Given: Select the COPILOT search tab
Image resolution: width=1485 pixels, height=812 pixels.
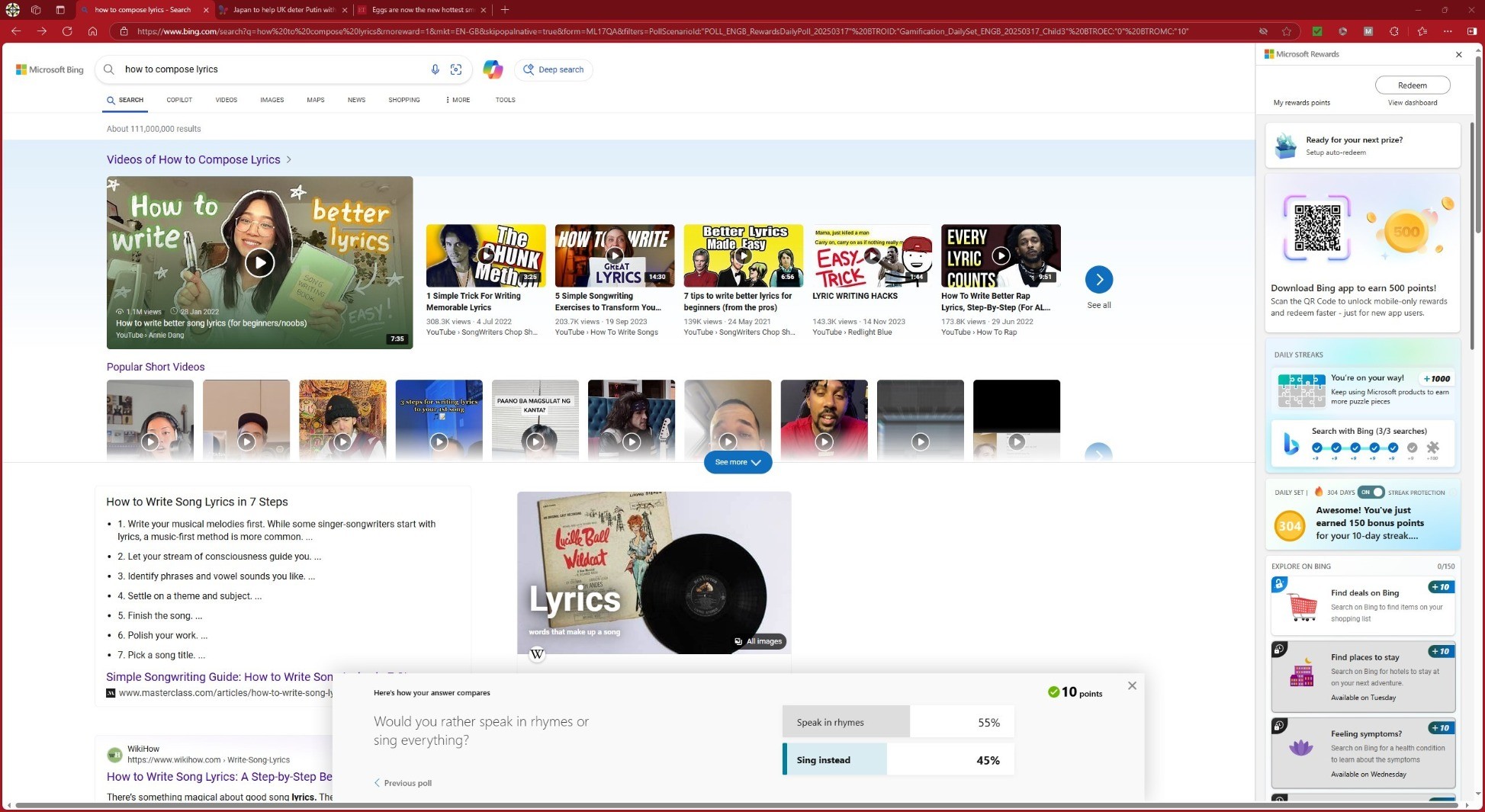Looking at the screenshot, I should [179, 100].
